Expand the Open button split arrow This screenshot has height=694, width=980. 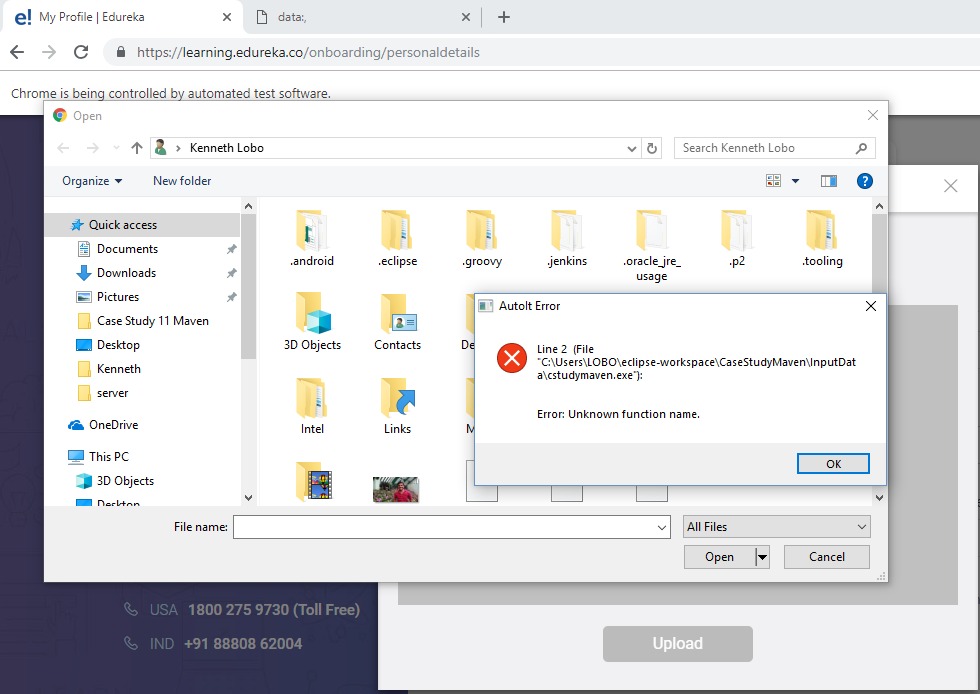click(762, 556)
